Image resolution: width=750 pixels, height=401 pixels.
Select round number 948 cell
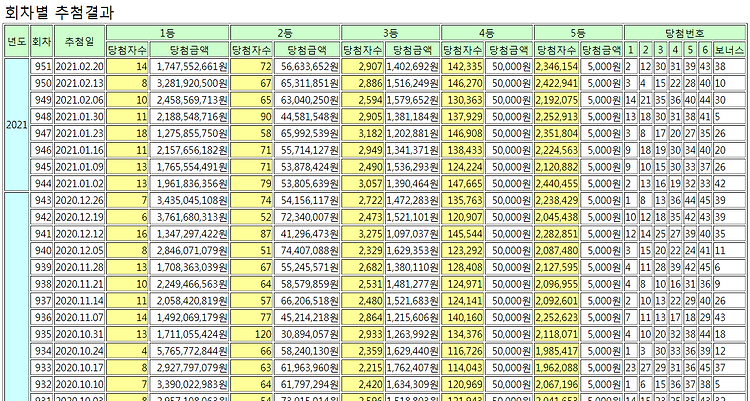point(42,117)
